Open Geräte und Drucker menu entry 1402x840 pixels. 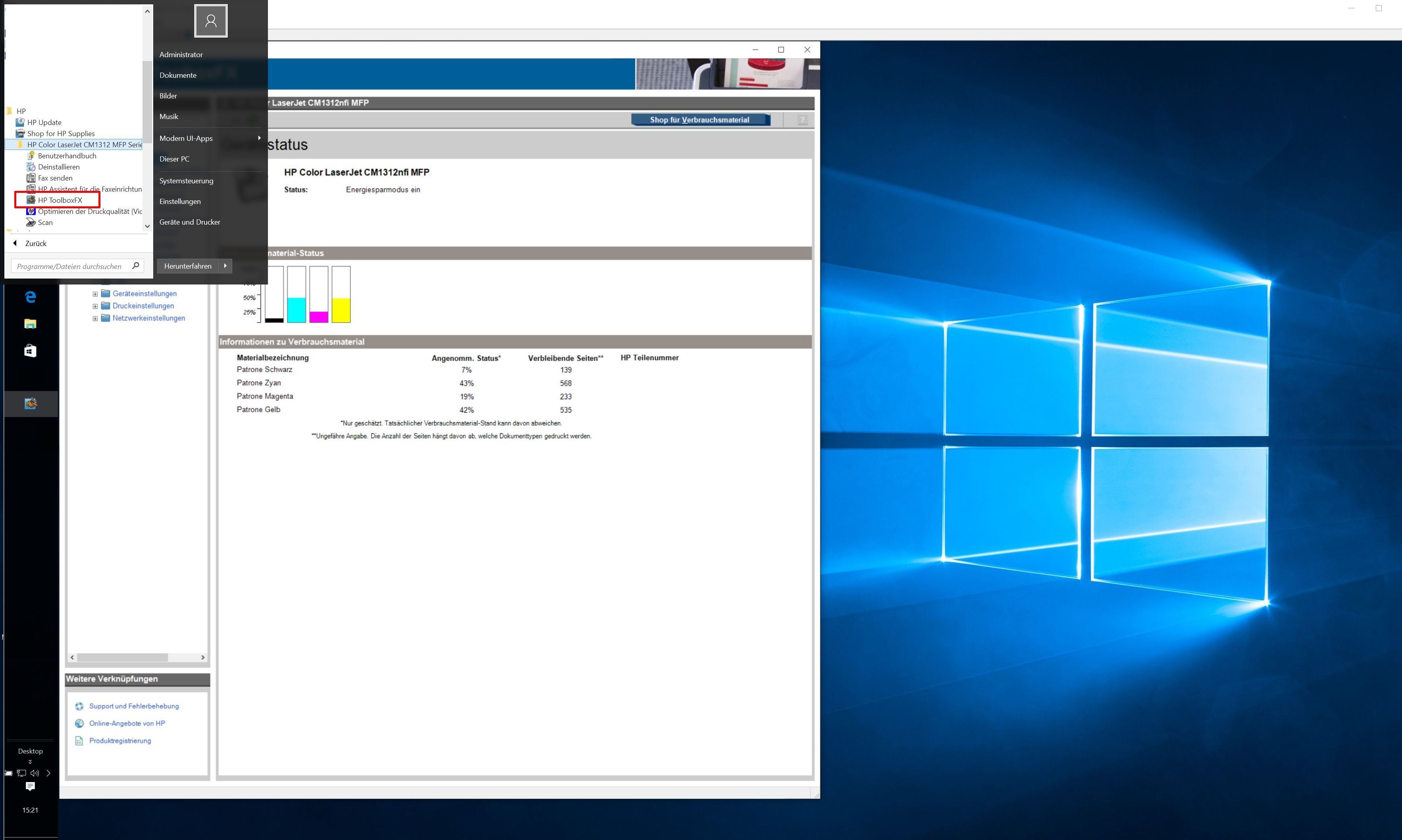pyautogui.click(x=190, y=222)
